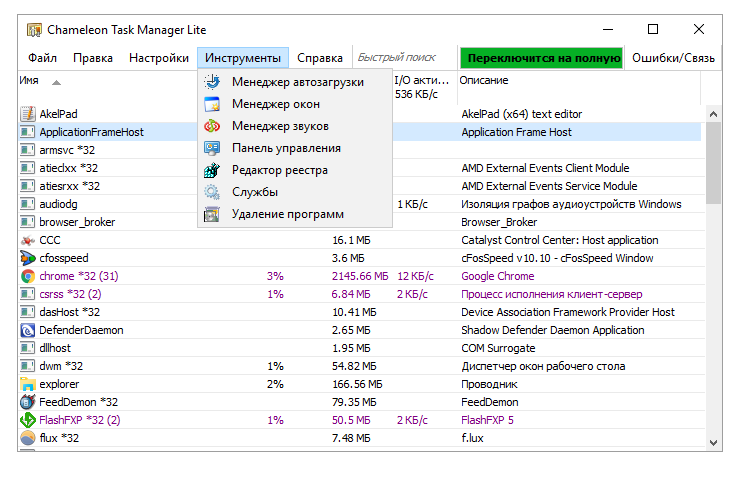Click the vertical scrollbar thumb

click(x=713, y=163)
